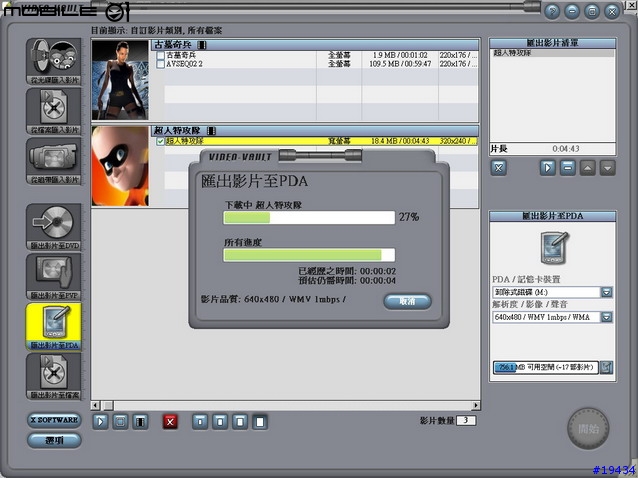Open import video from disc (從光碟匯入影片)
638x478 pixels.
coord(54,61)
